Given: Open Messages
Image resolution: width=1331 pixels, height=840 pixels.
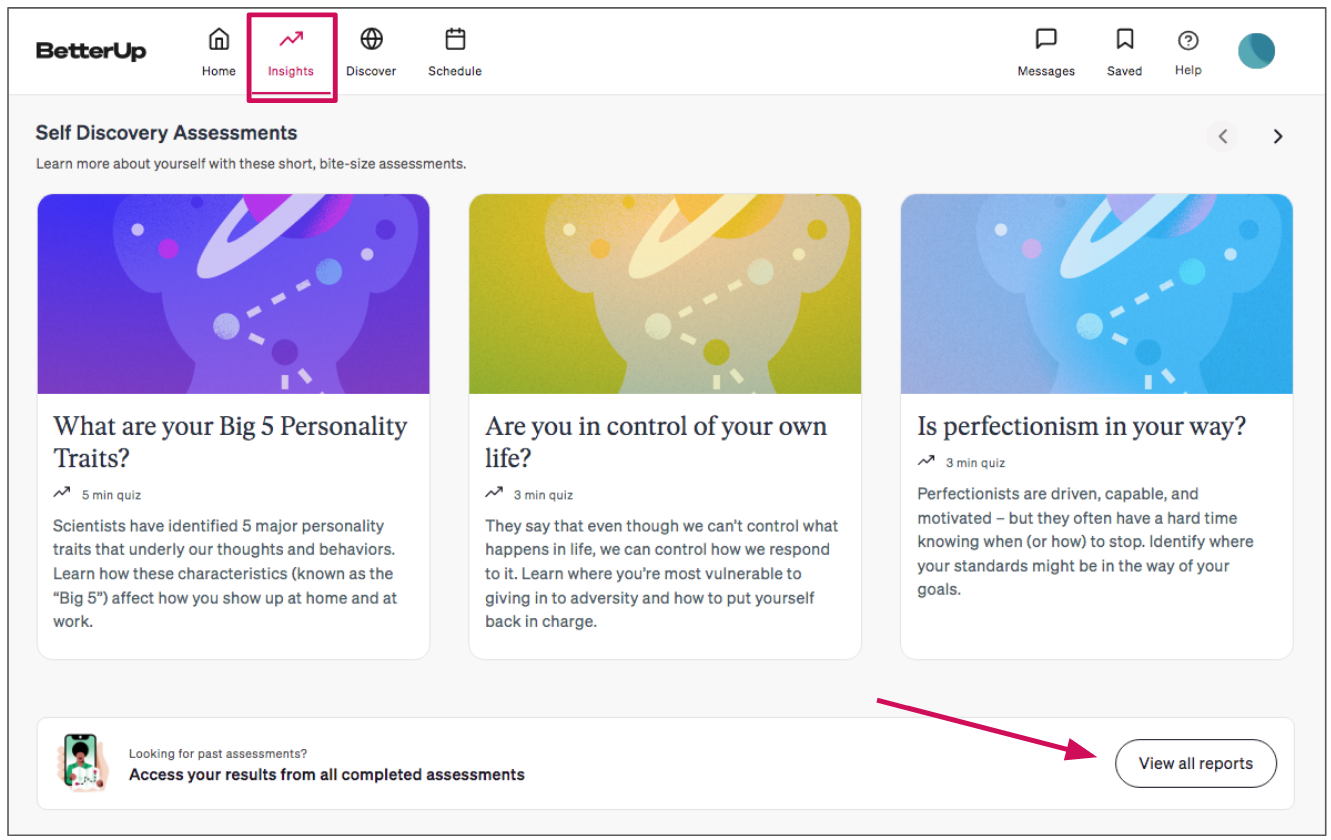Looking at the screenshot, I should pos(1046,53).
